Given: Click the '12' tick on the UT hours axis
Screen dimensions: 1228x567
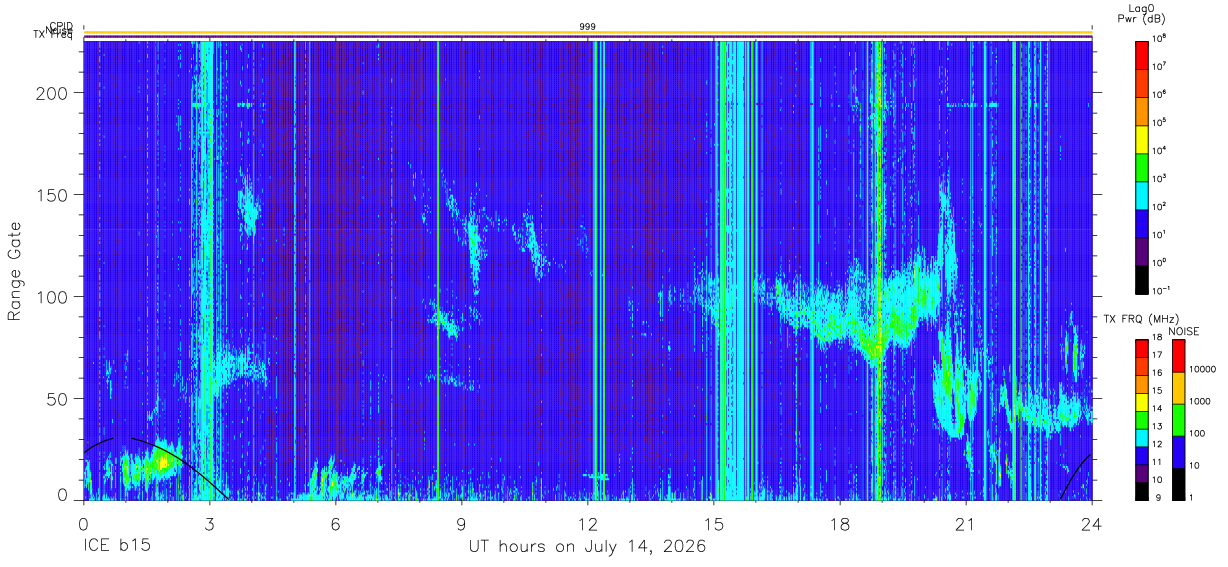Looking at the screenshot, I should click(x=588, y=523).
